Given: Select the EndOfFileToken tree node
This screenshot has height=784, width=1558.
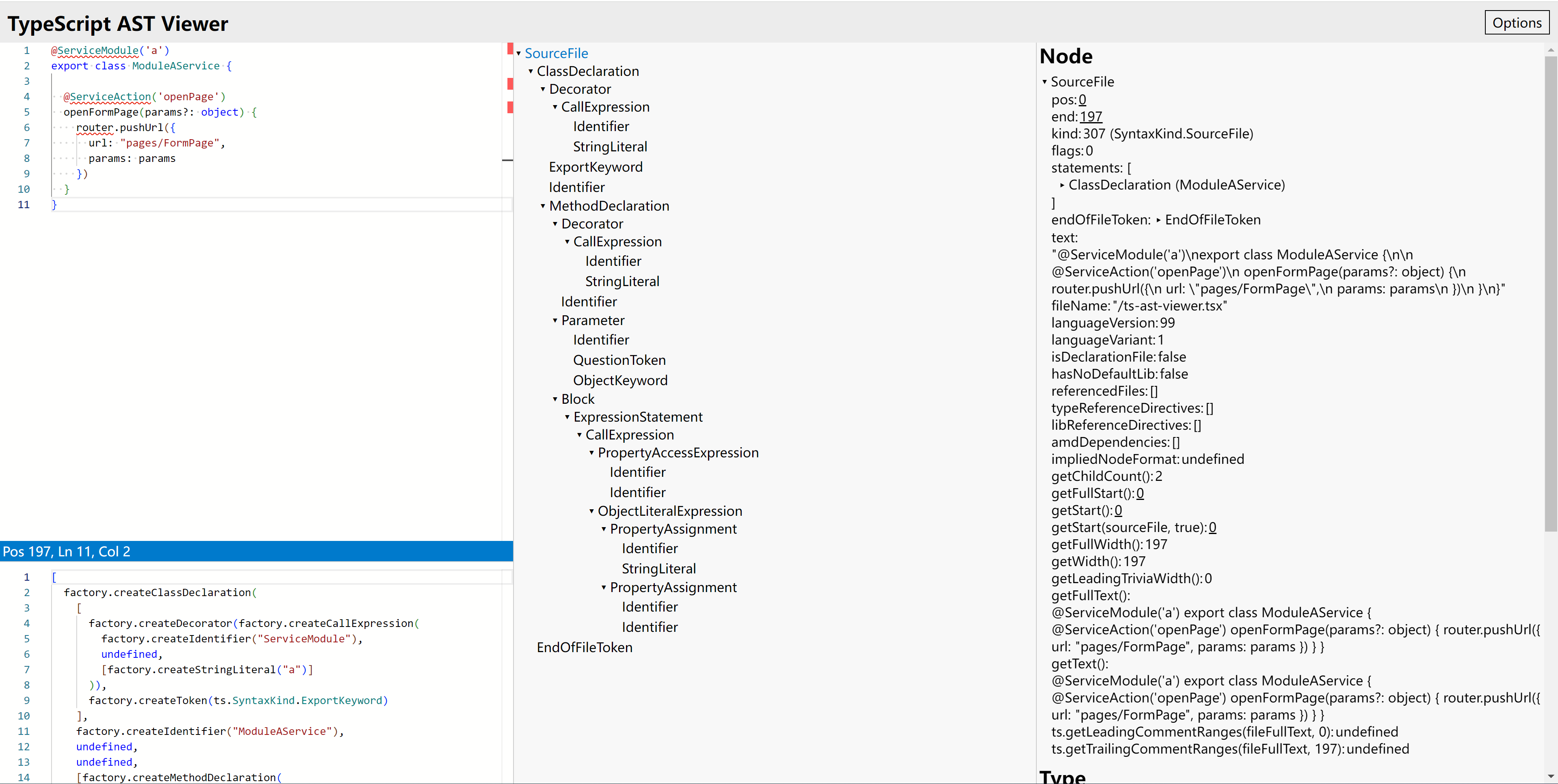Looking at the screenshot, I should pos(584,647).
